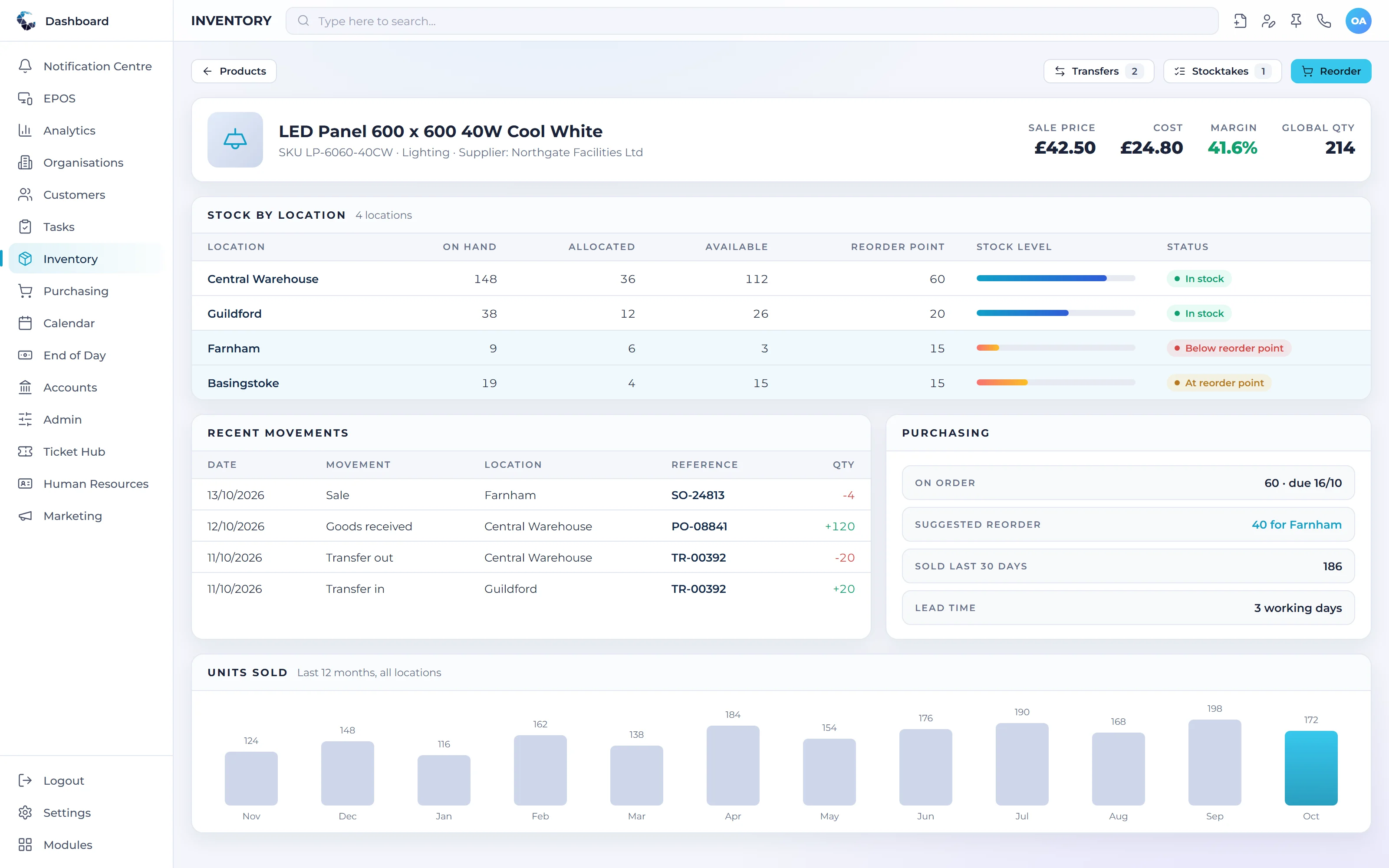Open the Marketing megaphone icon
The image size is (1389, 868).
25,516
